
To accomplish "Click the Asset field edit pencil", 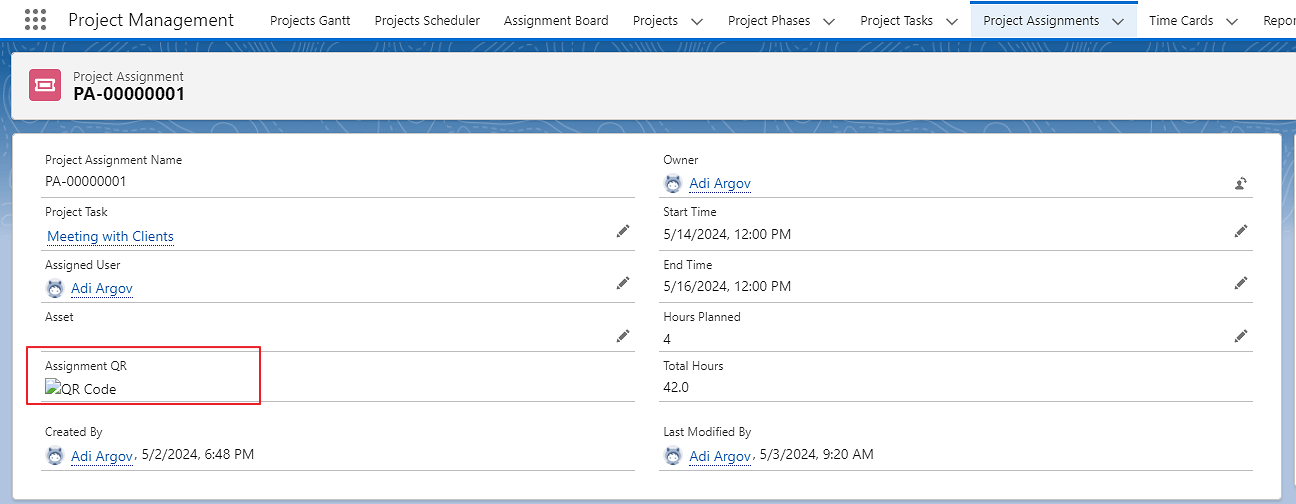I will pos(623,336).
